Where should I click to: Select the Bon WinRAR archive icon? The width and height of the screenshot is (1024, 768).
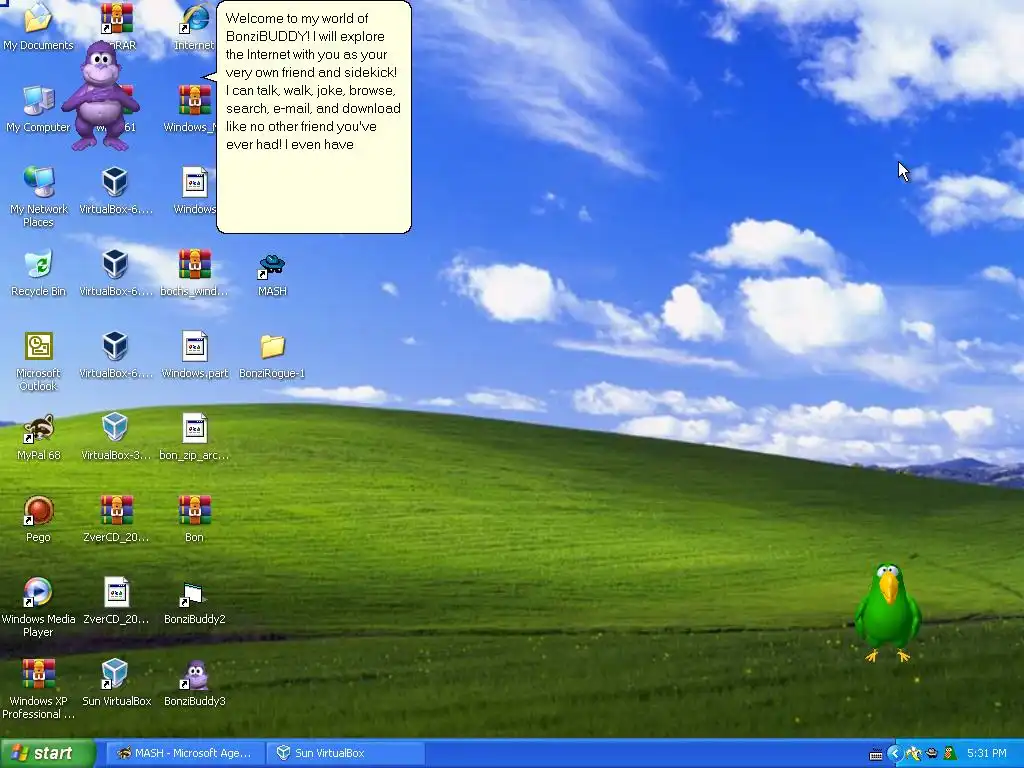(195, 519)
